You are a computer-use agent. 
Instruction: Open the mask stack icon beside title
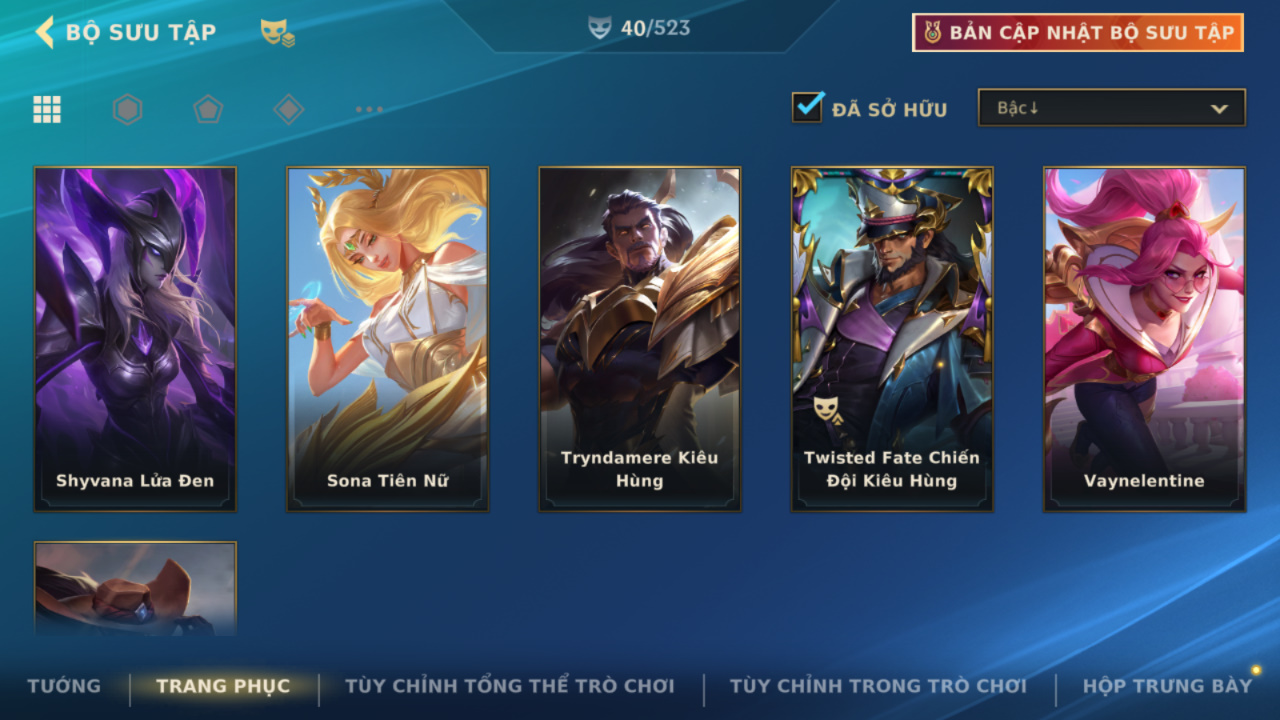coord(277,33)
